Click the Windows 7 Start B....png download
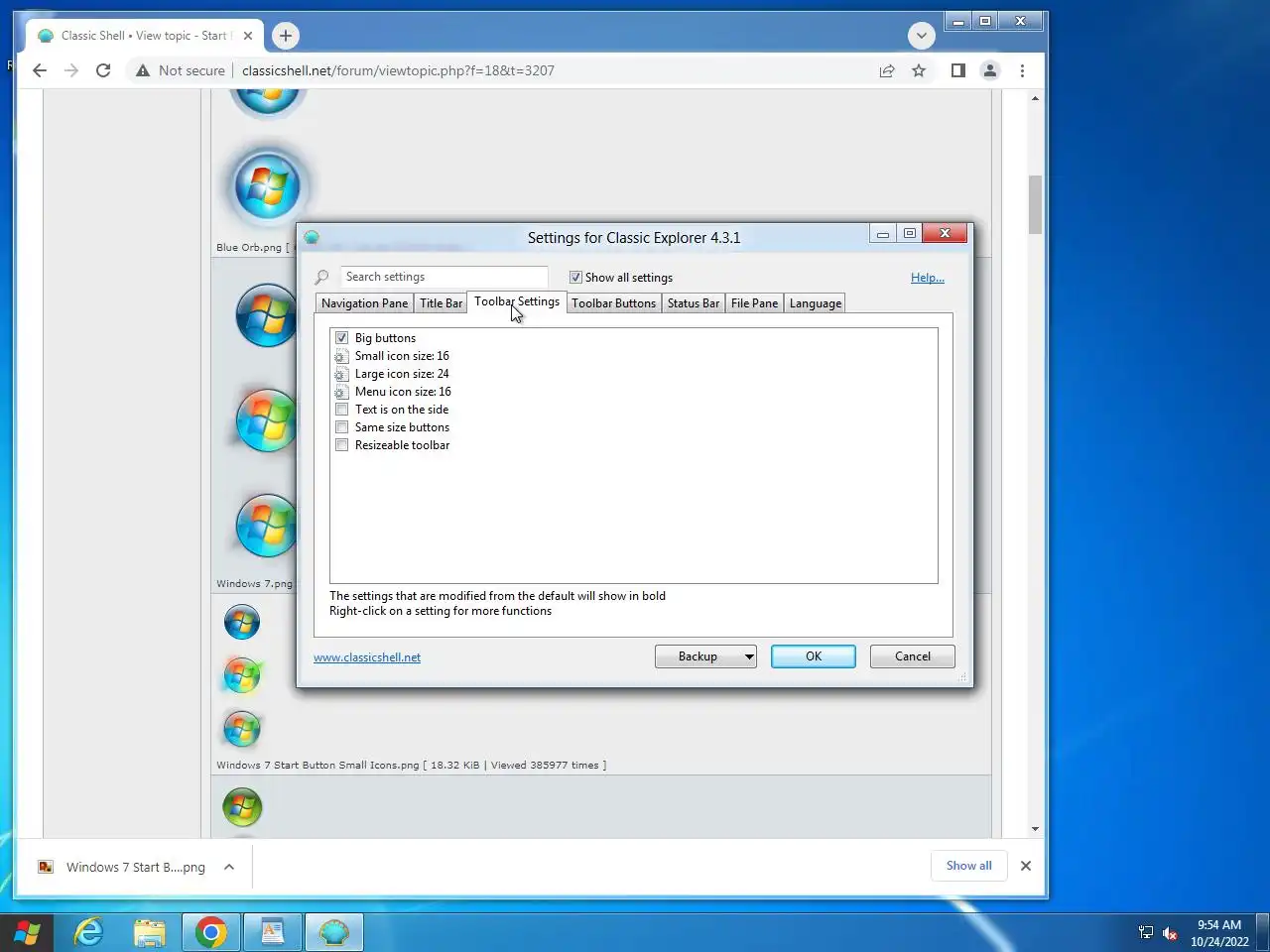This screenshot has width=1270, height=952. (x=135, y=867)
